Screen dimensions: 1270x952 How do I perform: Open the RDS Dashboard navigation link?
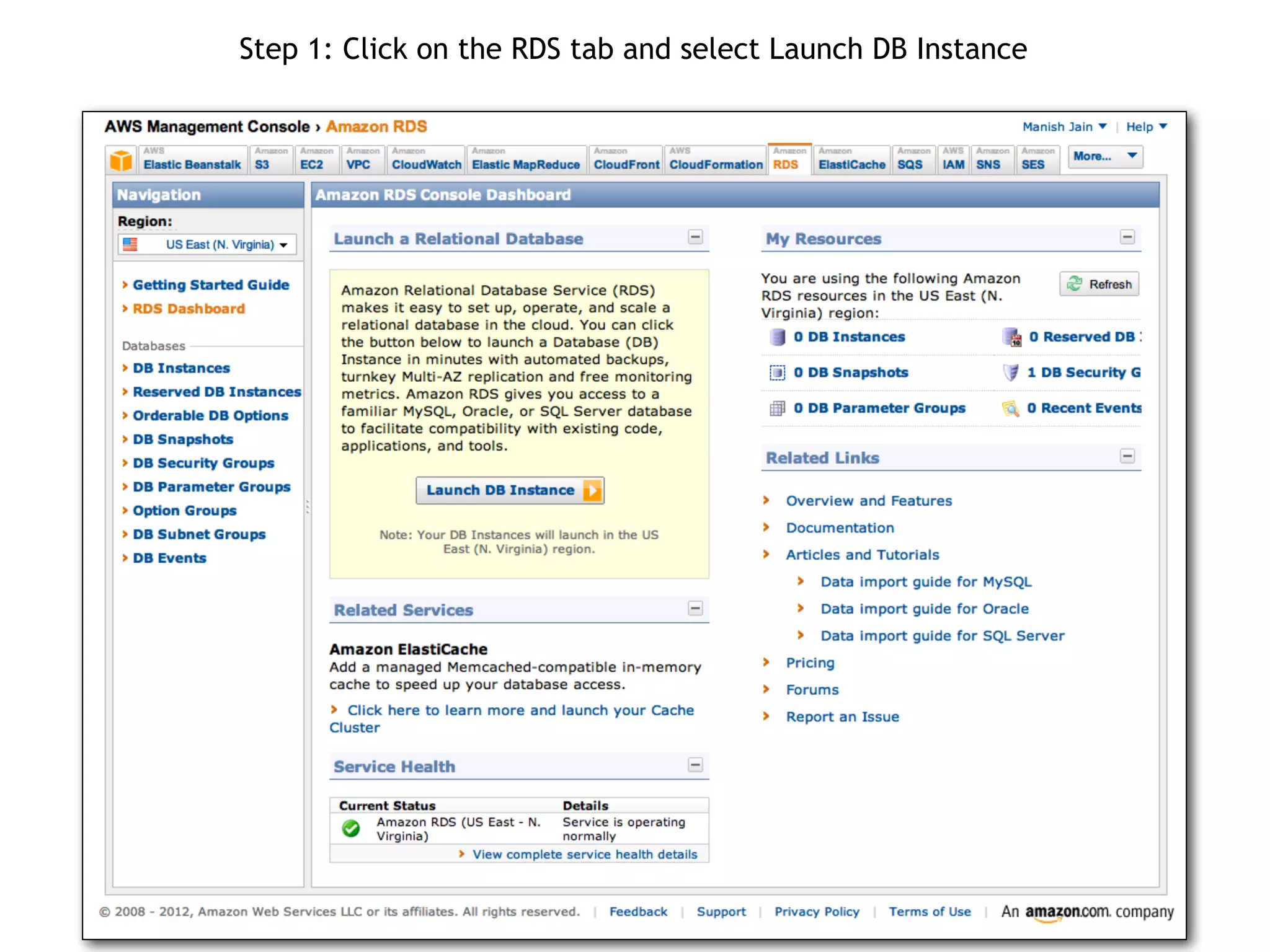tap(189, 309)
